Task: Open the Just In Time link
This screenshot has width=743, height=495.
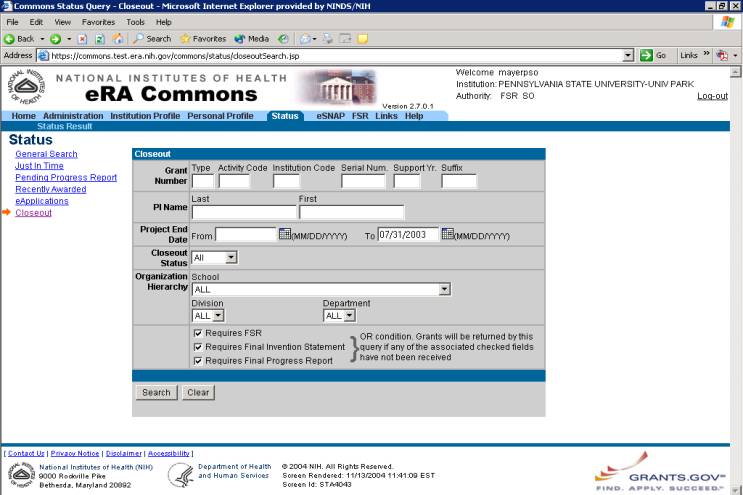Action: tap(39, 166)
